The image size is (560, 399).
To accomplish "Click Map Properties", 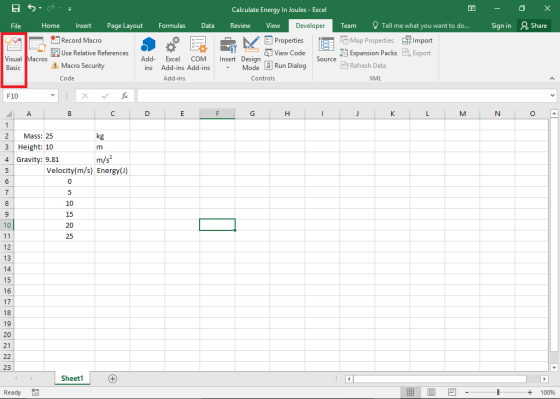I will (367, 40).
